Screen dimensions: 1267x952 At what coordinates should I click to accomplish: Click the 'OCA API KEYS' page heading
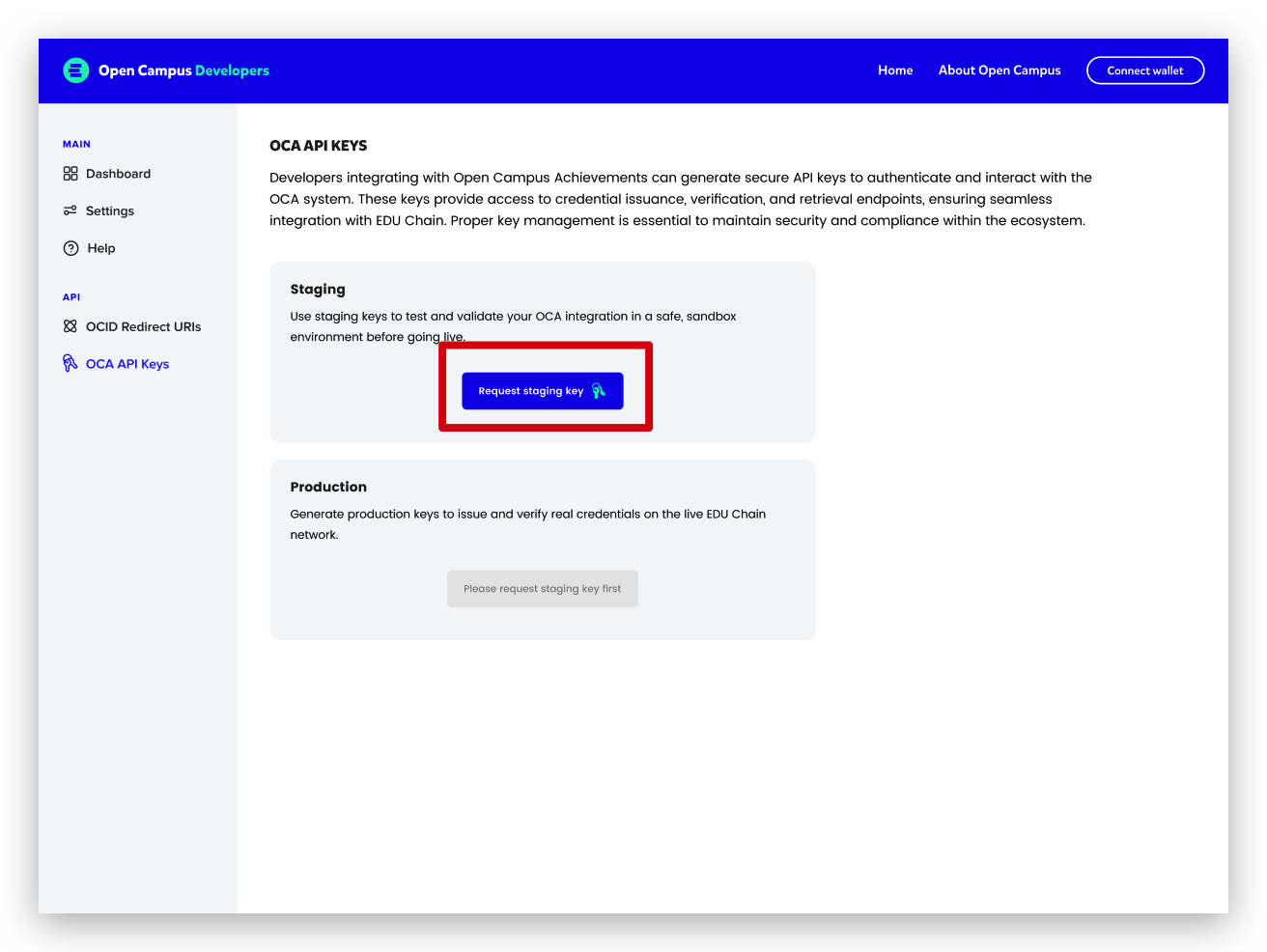(x=319, y=146)
